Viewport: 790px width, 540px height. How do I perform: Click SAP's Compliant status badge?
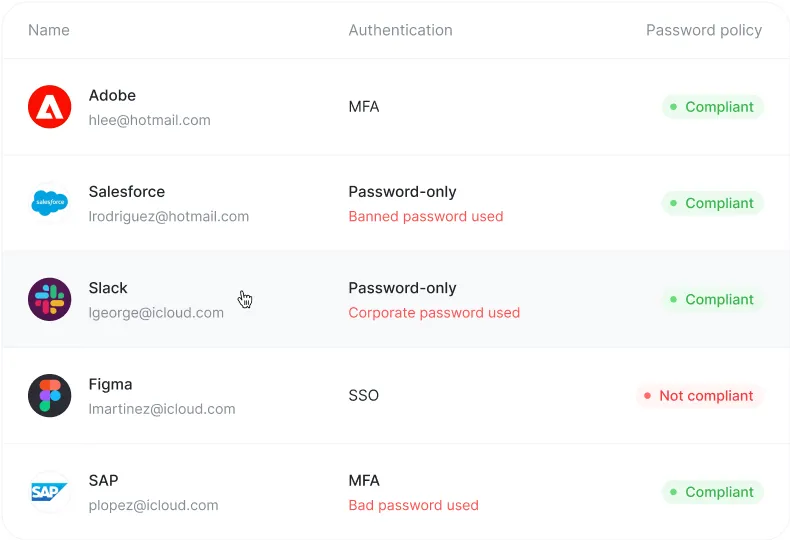pos(712,492)
